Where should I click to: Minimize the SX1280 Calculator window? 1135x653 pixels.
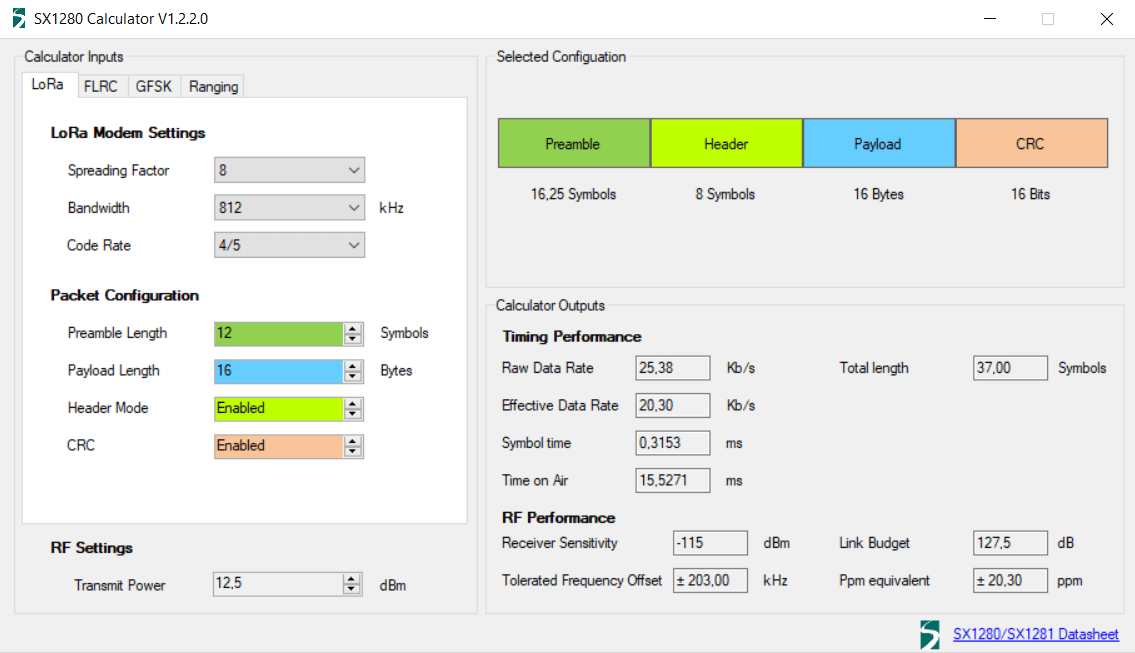(990, 19)
